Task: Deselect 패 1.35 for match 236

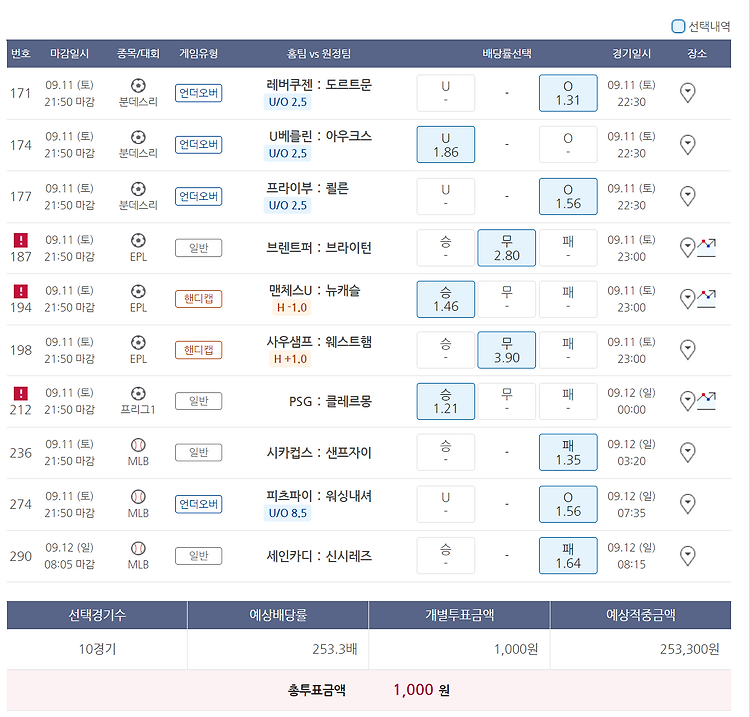Action: point(568,452)
